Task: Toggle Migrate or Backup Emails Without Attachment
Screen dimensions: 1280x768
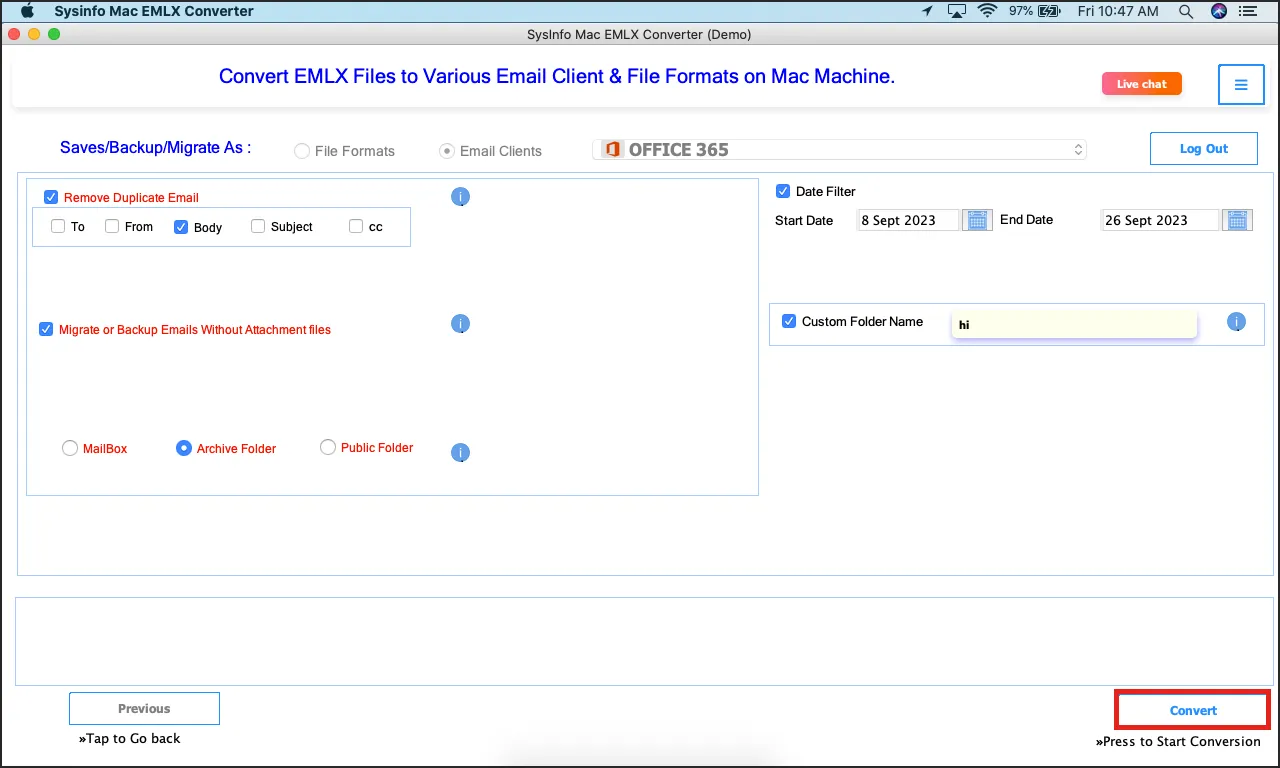Action: click(46, 329)
